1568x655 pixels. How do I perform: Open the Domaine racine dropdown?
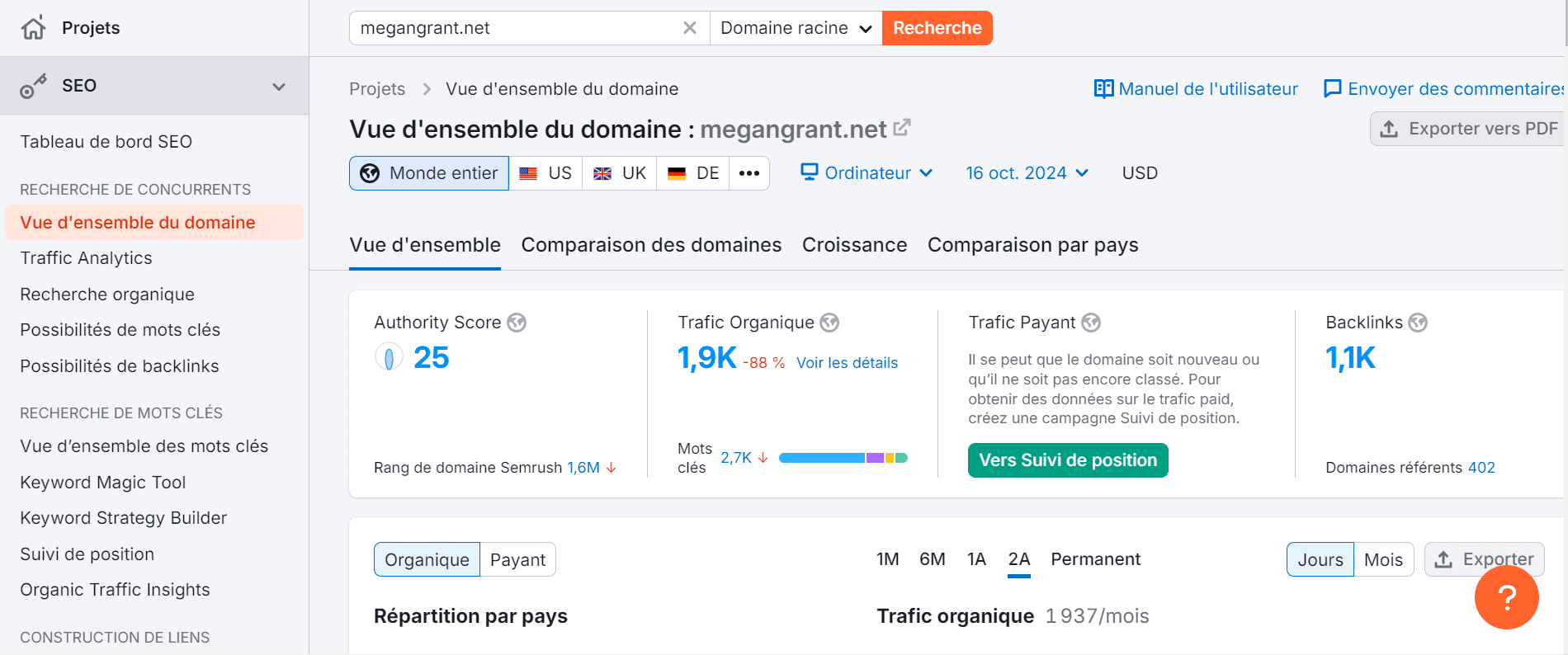pos(796,28)
